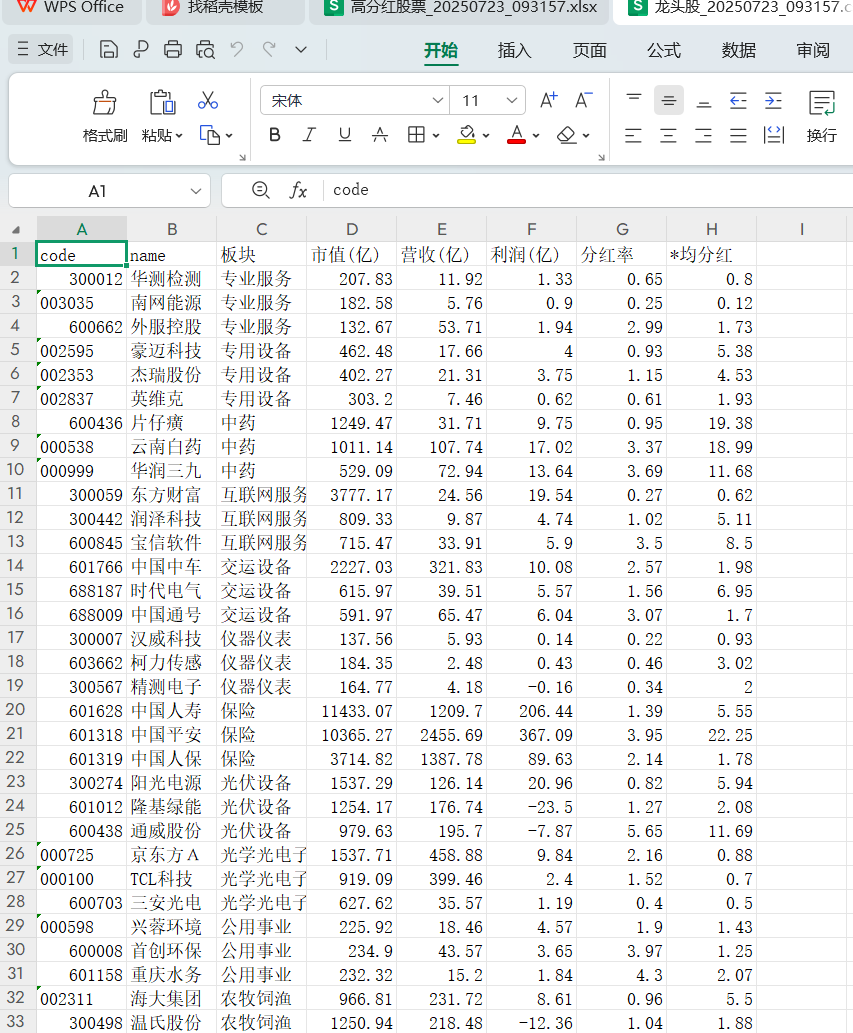The image size is (853, 1033).
Task: Click the Select All corner triangle
Action: click(x=16, y=229)
